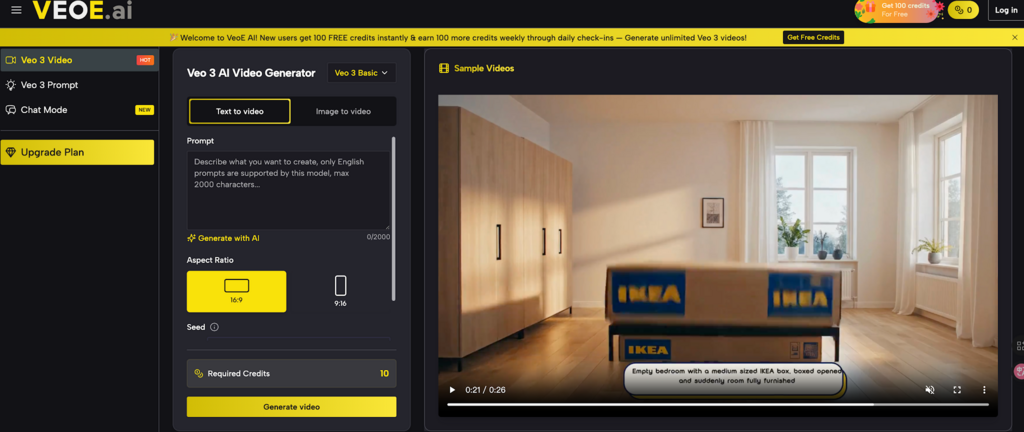Open Chat Mode in sidebar
This screenshot has height=432, width=1024.
coord(44,110)
